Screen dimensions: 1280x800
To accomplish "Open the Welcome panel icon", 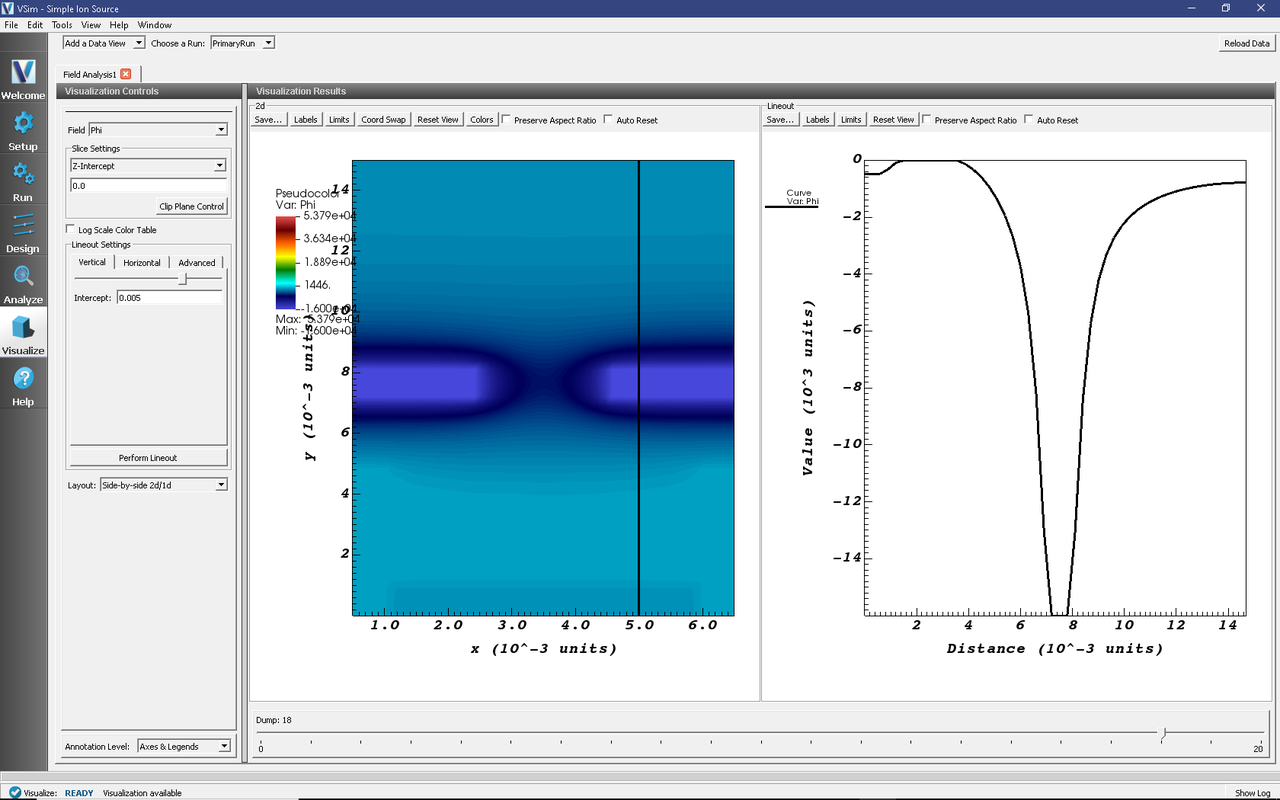I will click(23, 73).
